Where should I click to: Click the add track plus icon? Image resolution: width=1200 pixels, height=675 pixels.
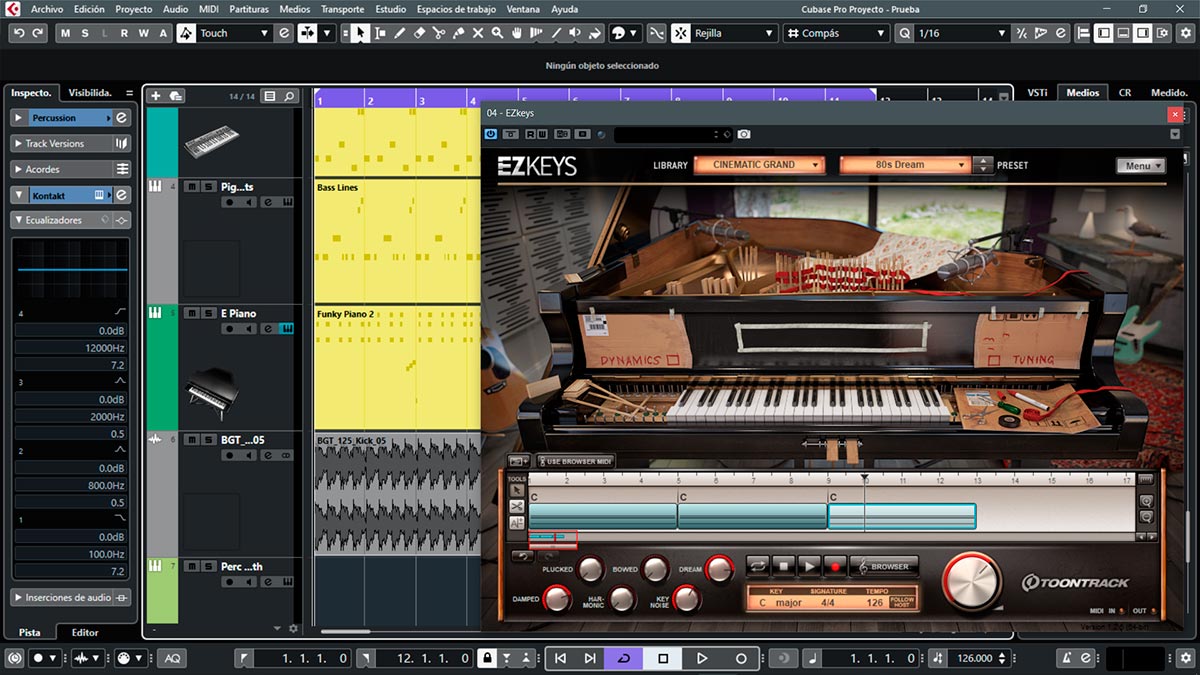[x=155, y=96]
